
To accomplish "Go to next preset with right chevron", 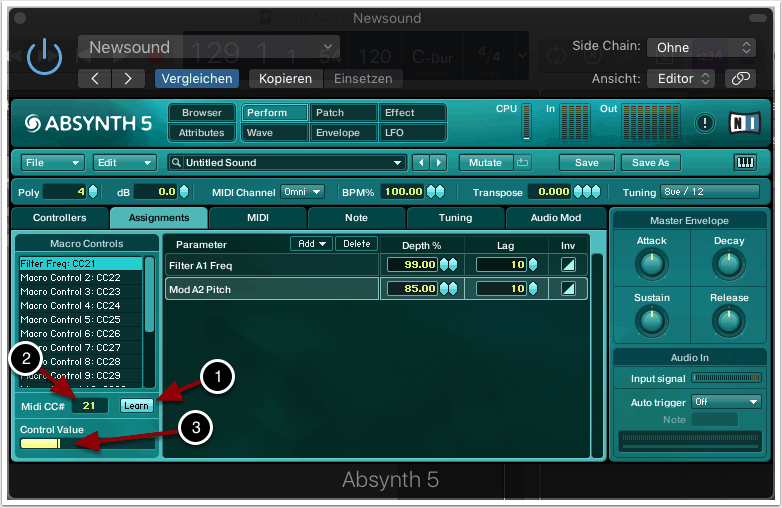I will click(127, 78).
